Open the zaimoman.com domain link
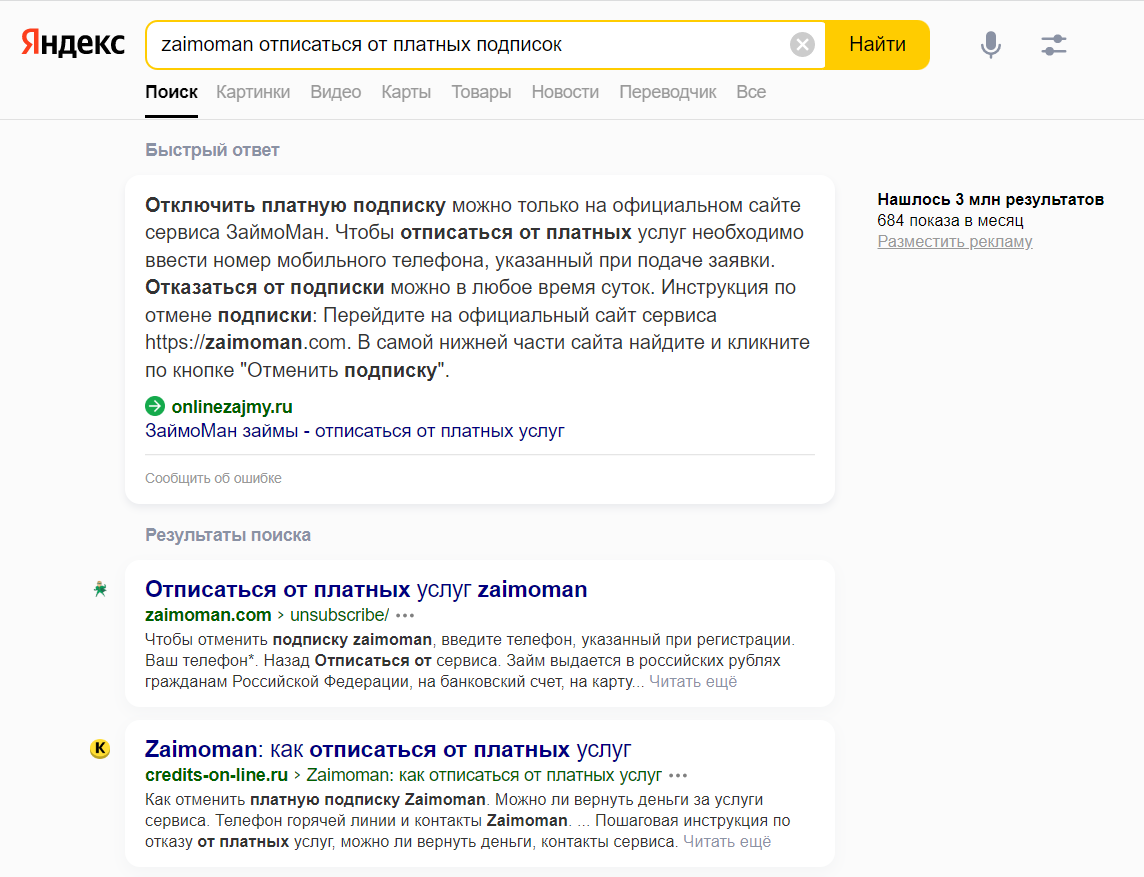Image resolution: width=1144 pixels, height=877 pixels. [208, 615]
